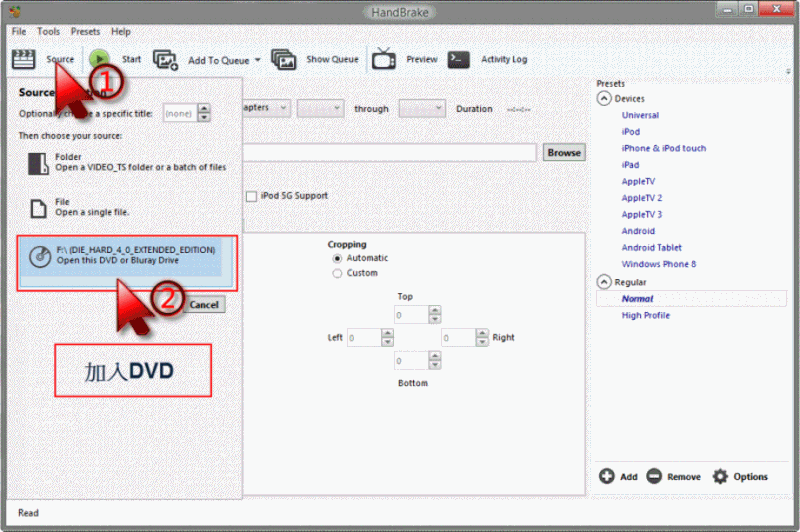Increase the Left cropping value

387,333
